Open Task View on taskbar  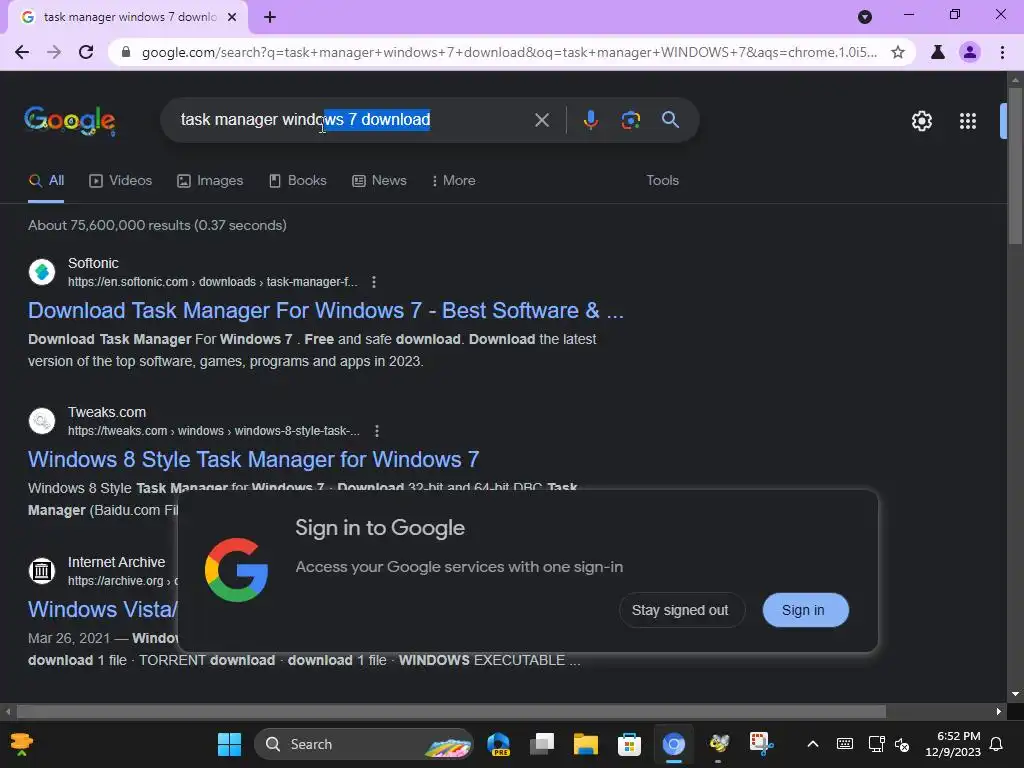coord(542,744)
